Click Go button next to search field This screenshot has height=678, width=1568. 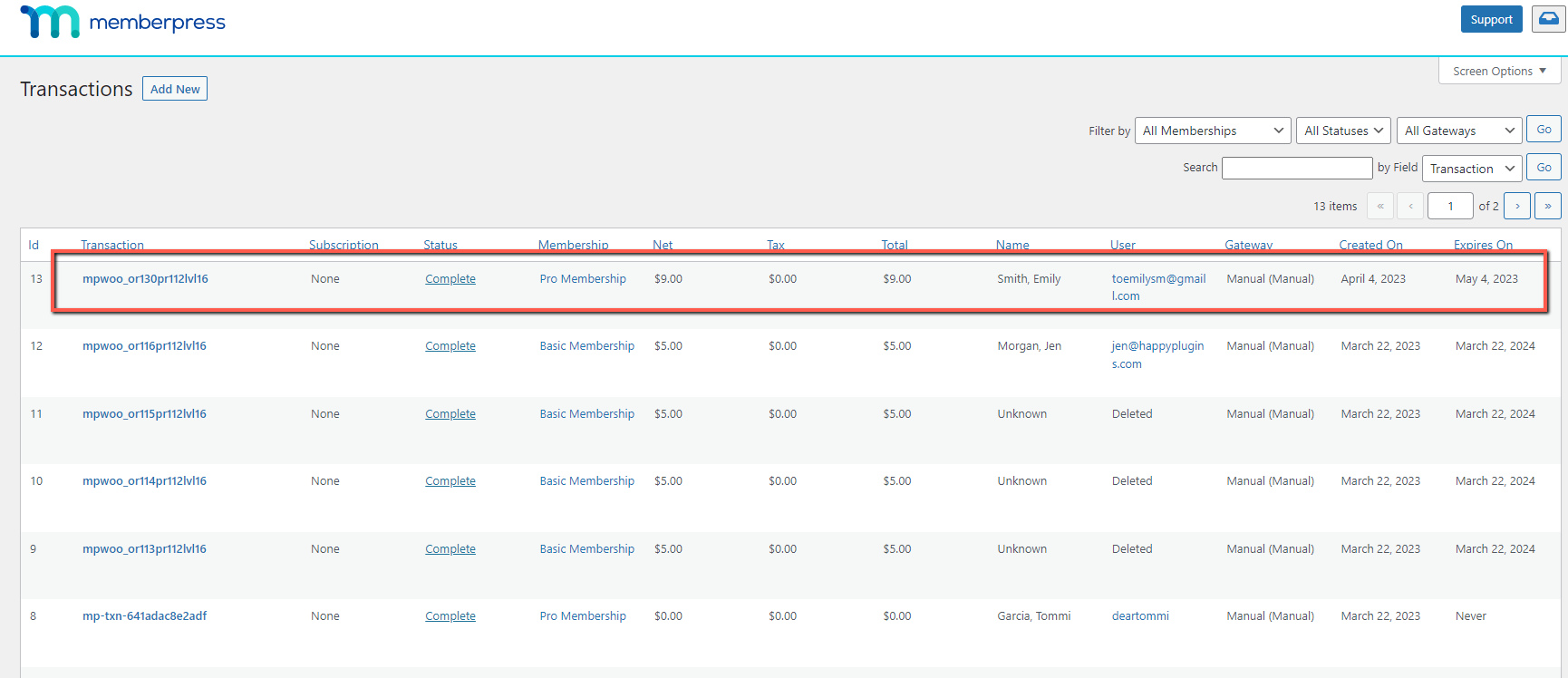1544,168
